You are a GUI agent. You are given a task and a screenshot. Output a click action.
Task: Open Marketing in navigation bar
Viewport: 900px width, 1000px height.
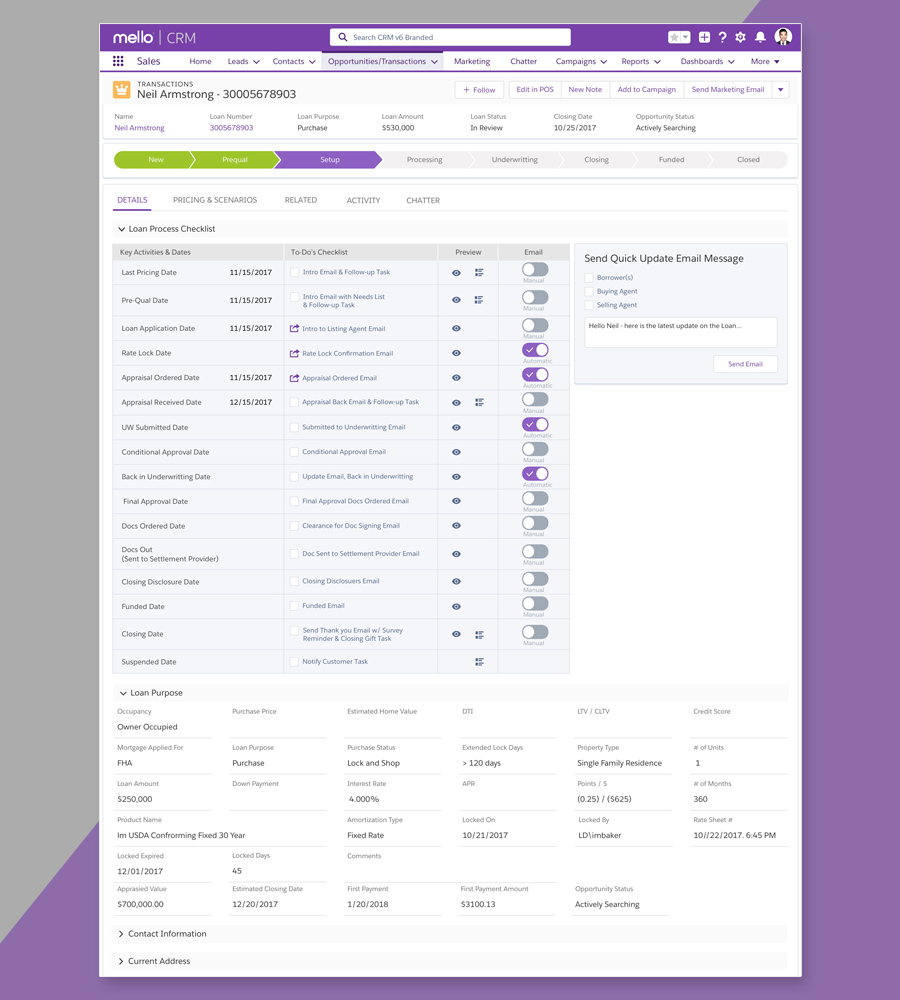(x=472, y=61)
